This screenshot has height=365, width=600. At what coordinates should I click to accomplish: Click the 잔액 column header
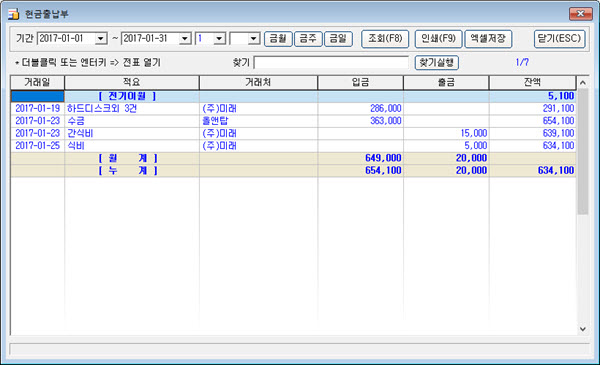532,82
